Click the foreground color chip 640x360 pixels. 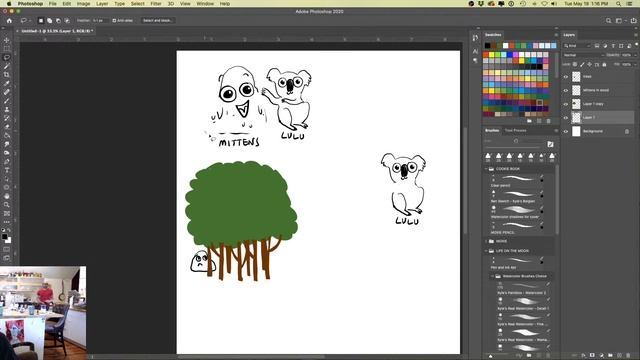pos(4,237)
